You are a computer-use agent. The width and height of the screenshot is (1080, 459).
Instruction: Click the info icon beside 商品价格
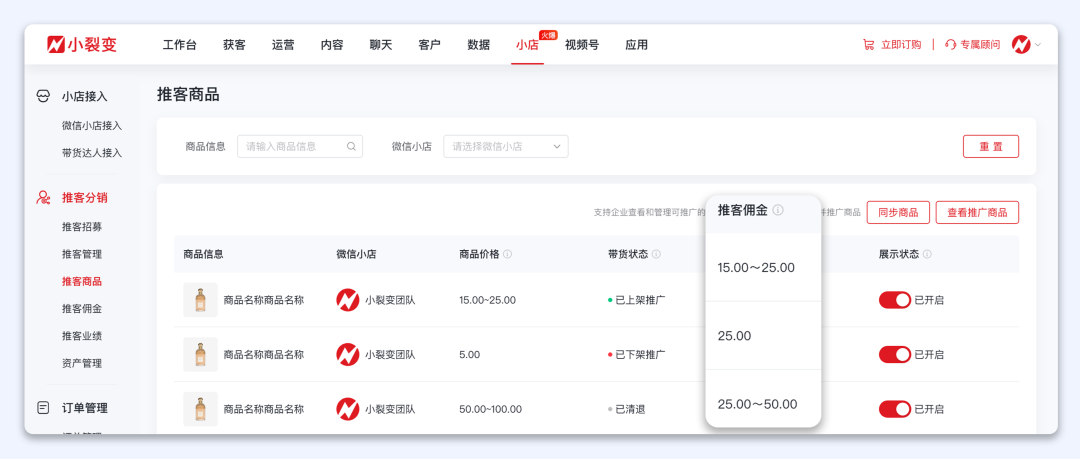pyautogui.click(x=508, y=255)
